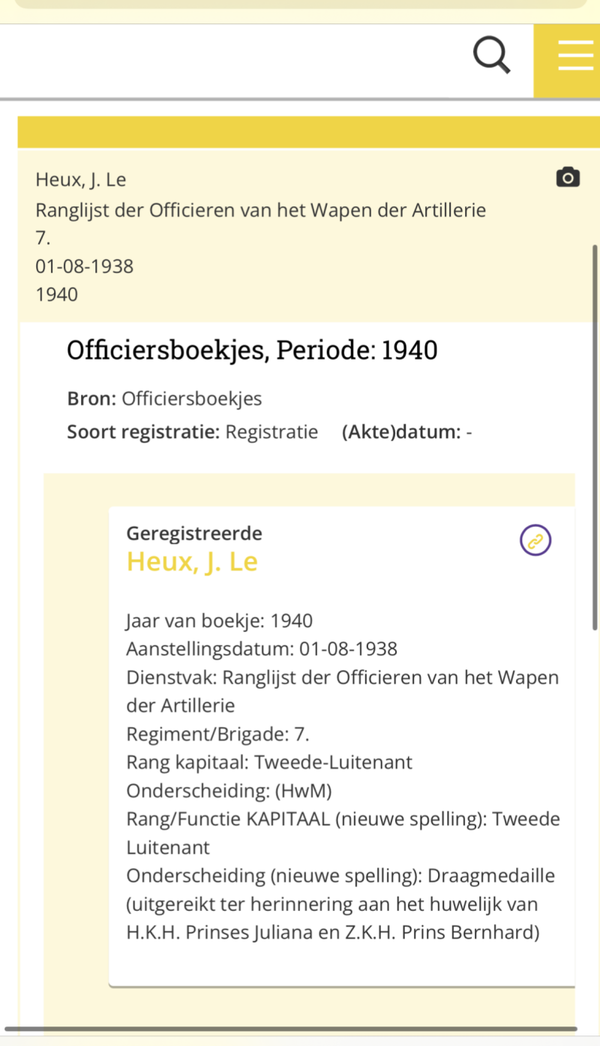Click the Draagmedaille decoration description text

340,905
